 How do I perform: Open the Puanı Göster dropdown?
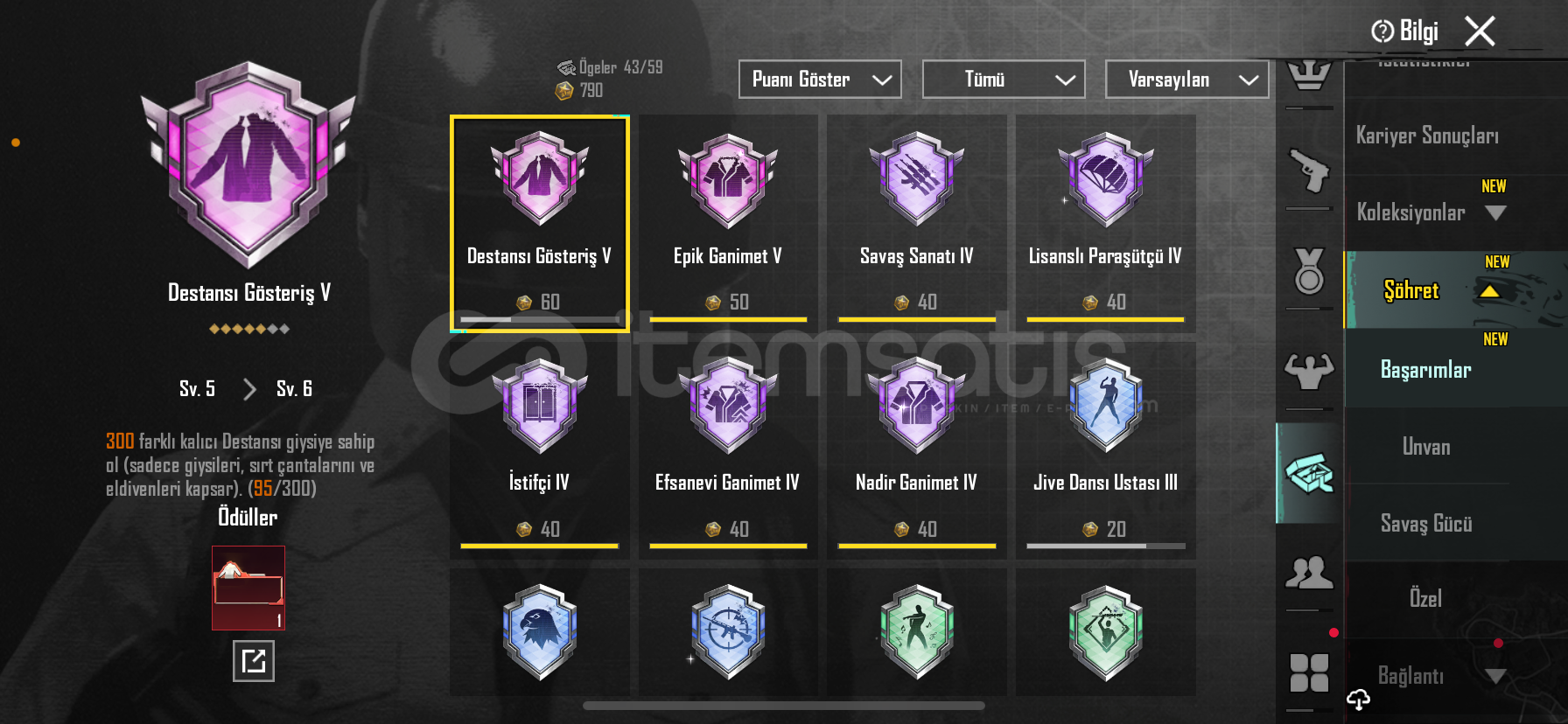(x=820, y=80)
